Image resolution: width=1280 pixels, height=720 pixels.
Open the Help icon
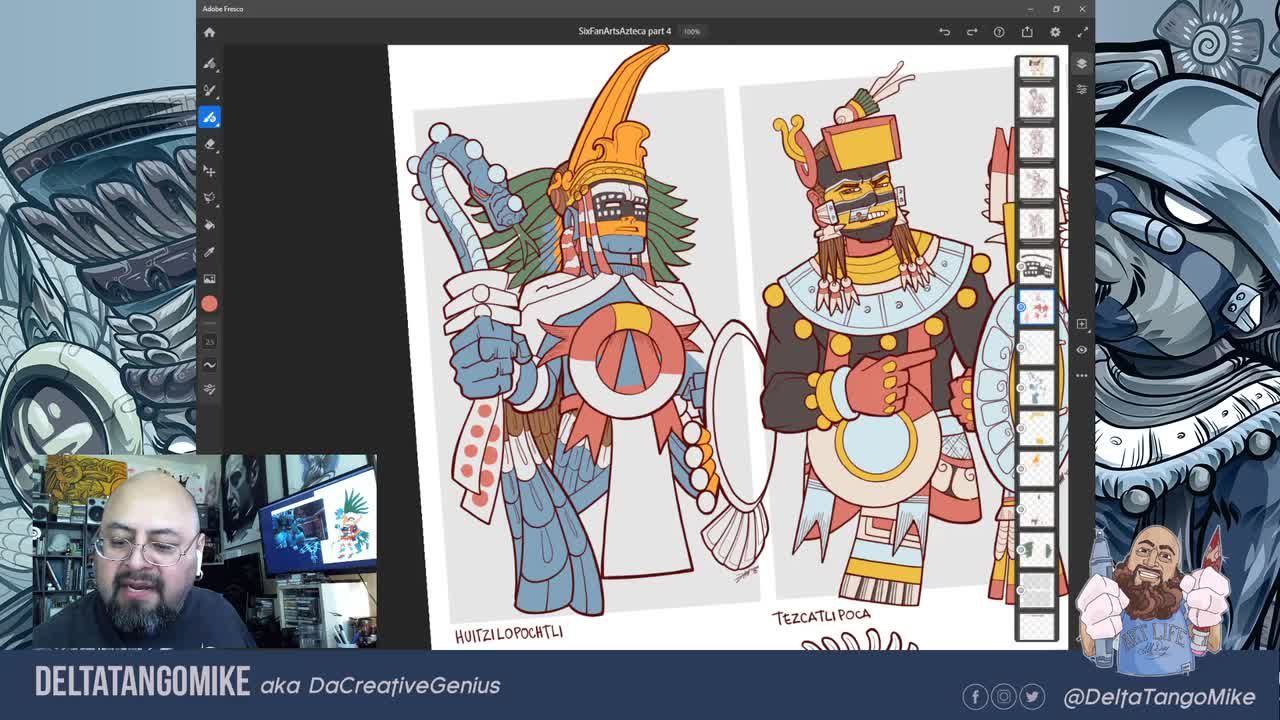pyautogui.click(x=999, y=32)
